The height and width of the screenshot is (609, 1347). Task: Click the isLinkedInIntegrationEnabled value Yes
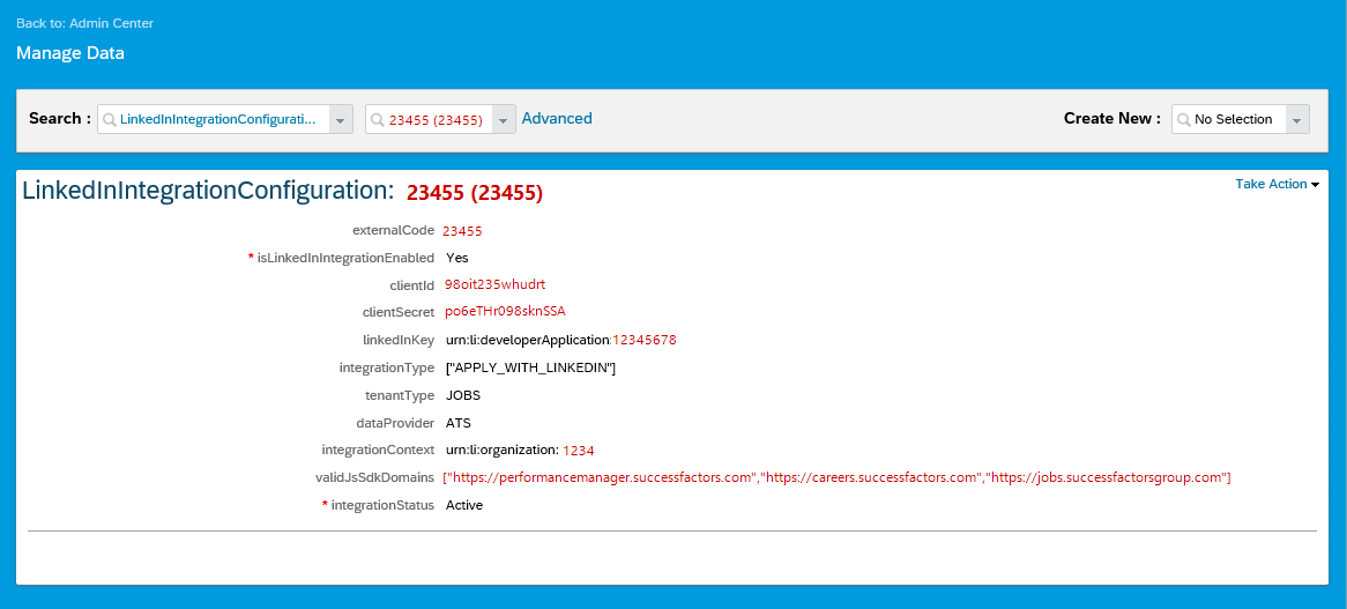click(457, 258)
